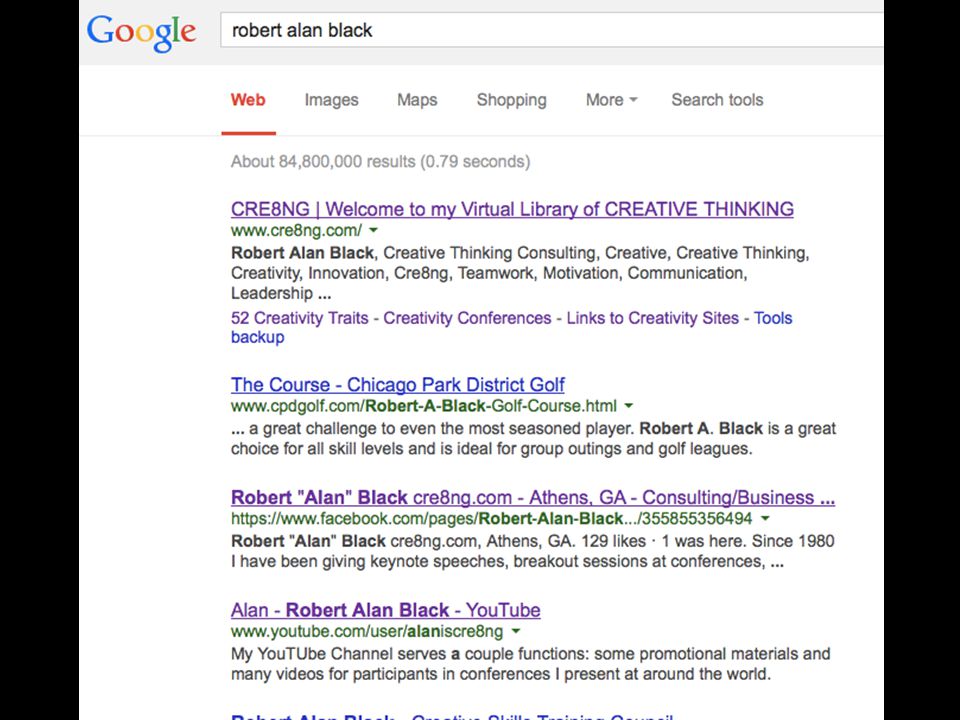Click the youtube.com/user/alaniscre8ng URL text
The image size is (960, 720).
[x=367, y=631]
